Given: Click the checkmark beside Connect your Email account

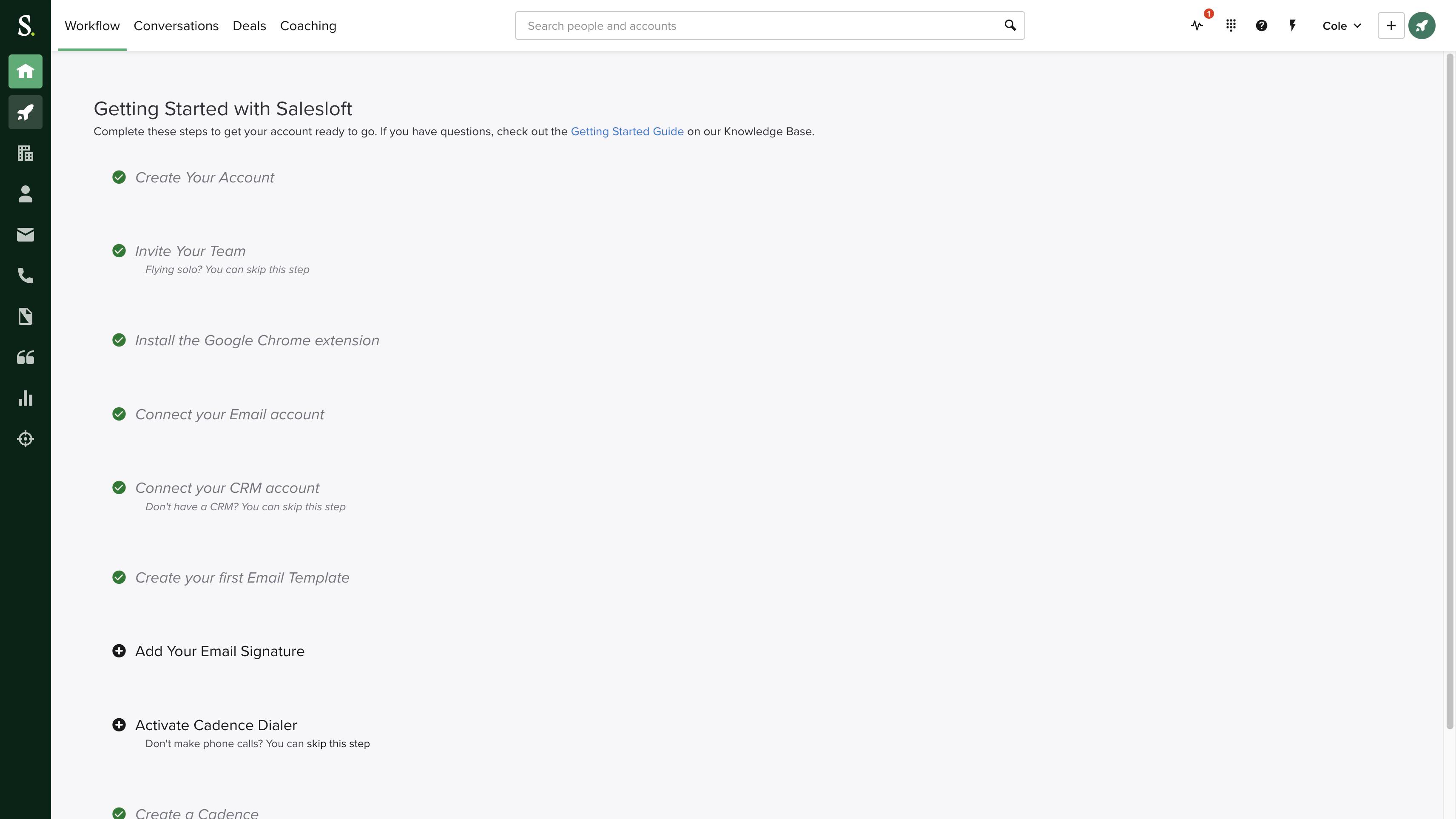Looking at the screenshot, I should coord(119,414).
